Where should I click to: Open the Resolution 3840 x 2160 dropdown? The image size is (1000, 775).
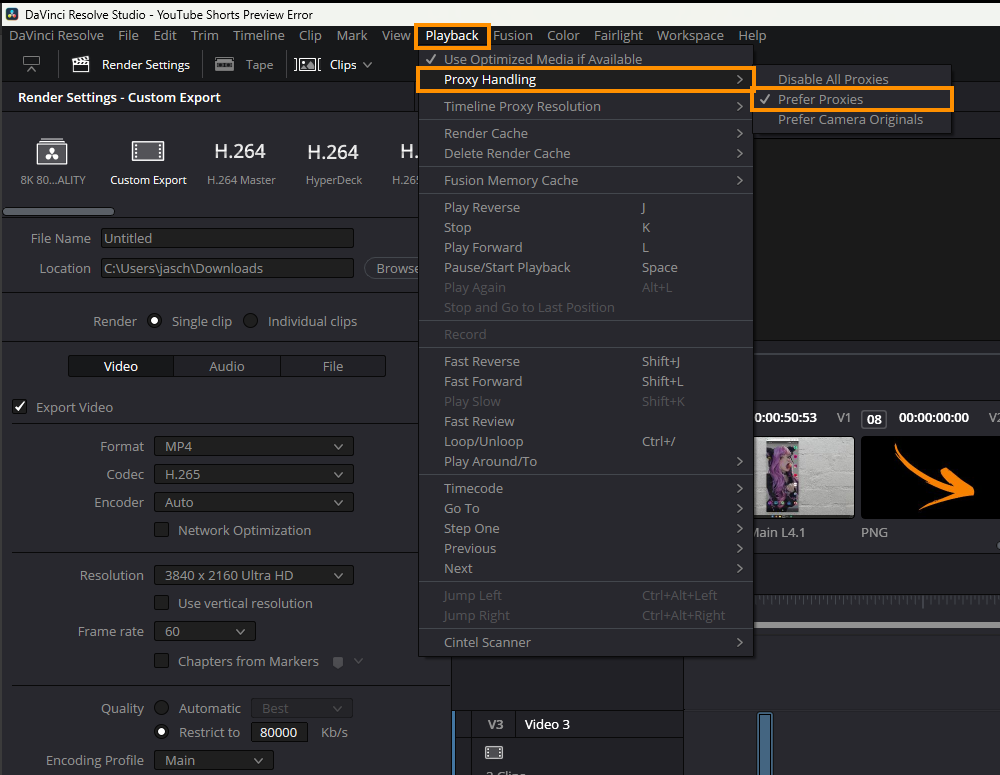(254, 575)
